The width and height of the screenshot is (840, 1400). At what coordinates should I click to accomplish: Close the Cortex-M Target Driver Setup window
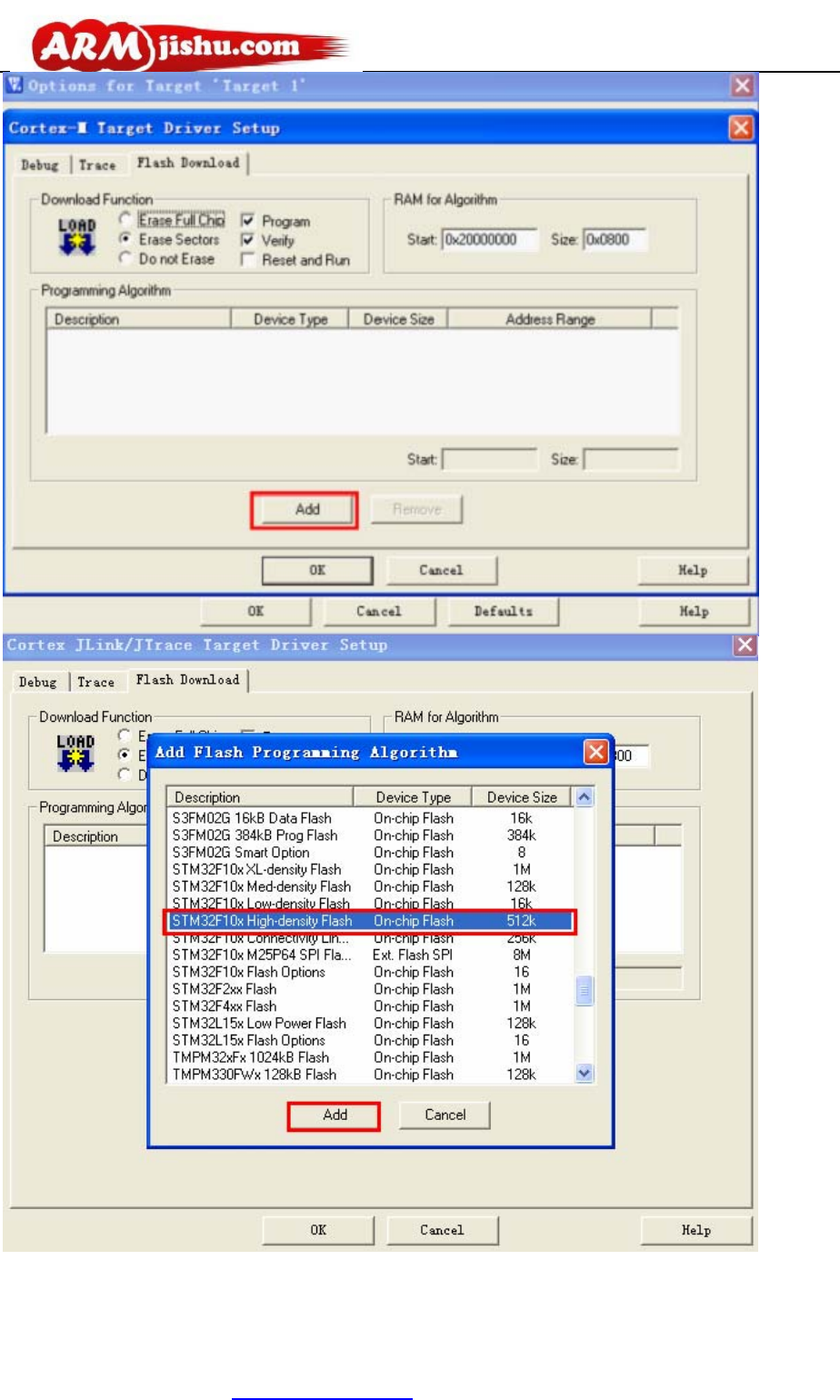pos(741,127)
